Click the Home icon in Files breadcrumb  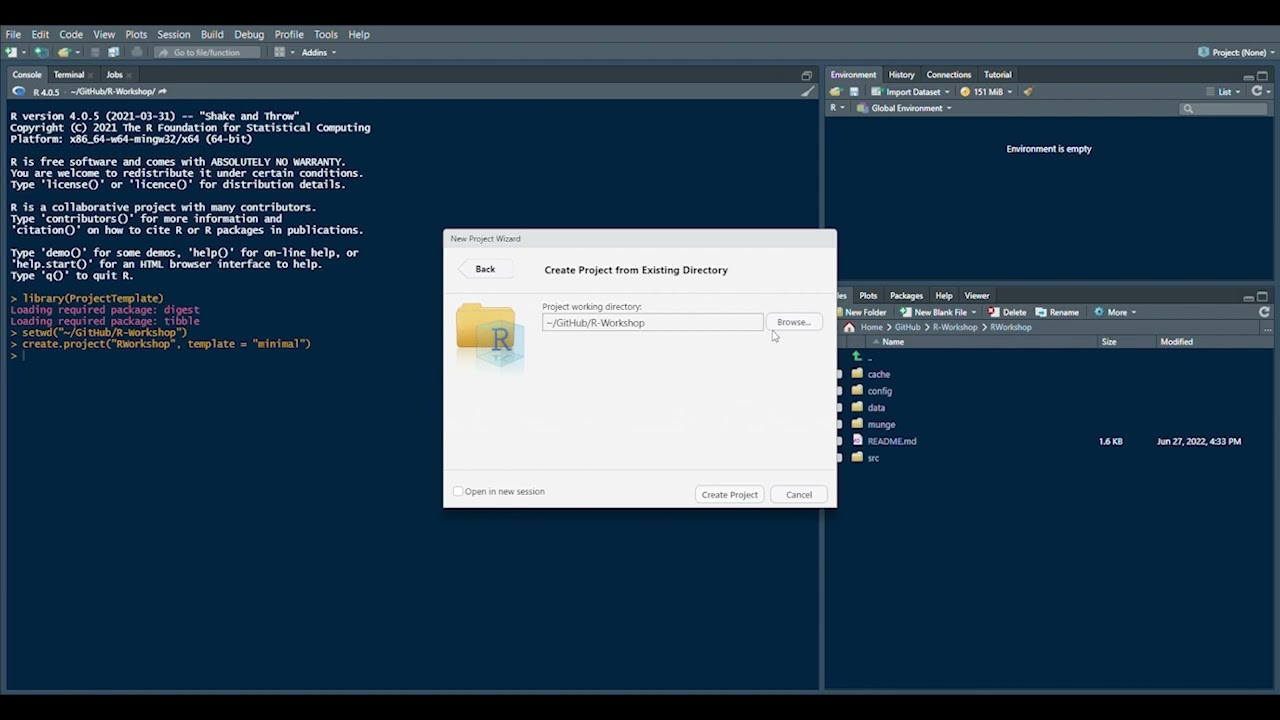[849, 327]
